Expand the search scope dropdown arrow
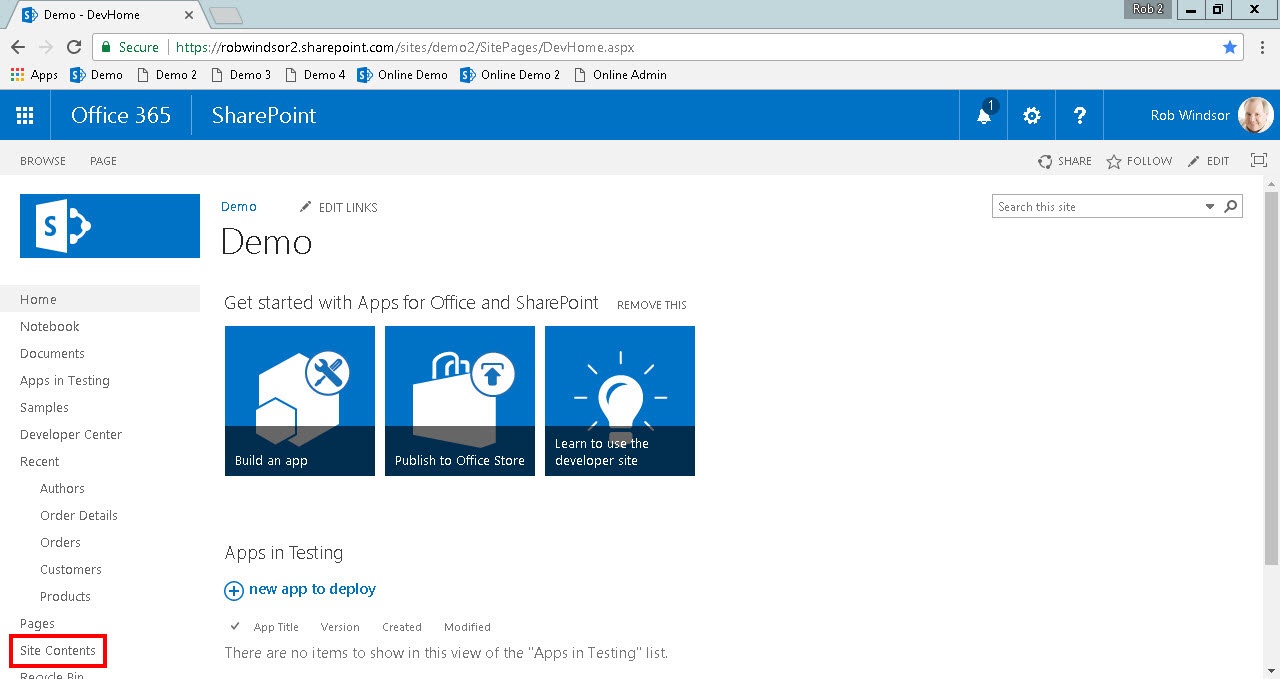Image resolution: width=1280 pixels, height=679 pixels. pyautogui.click(x=1209, y=207)
